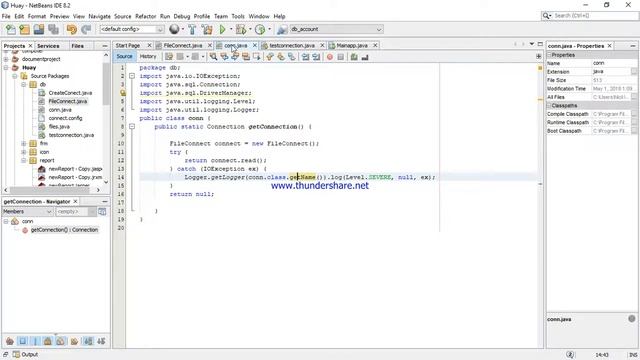This screenshot has width=640, height=360.
Task: Run the project with green play icon
Action: 222,29
